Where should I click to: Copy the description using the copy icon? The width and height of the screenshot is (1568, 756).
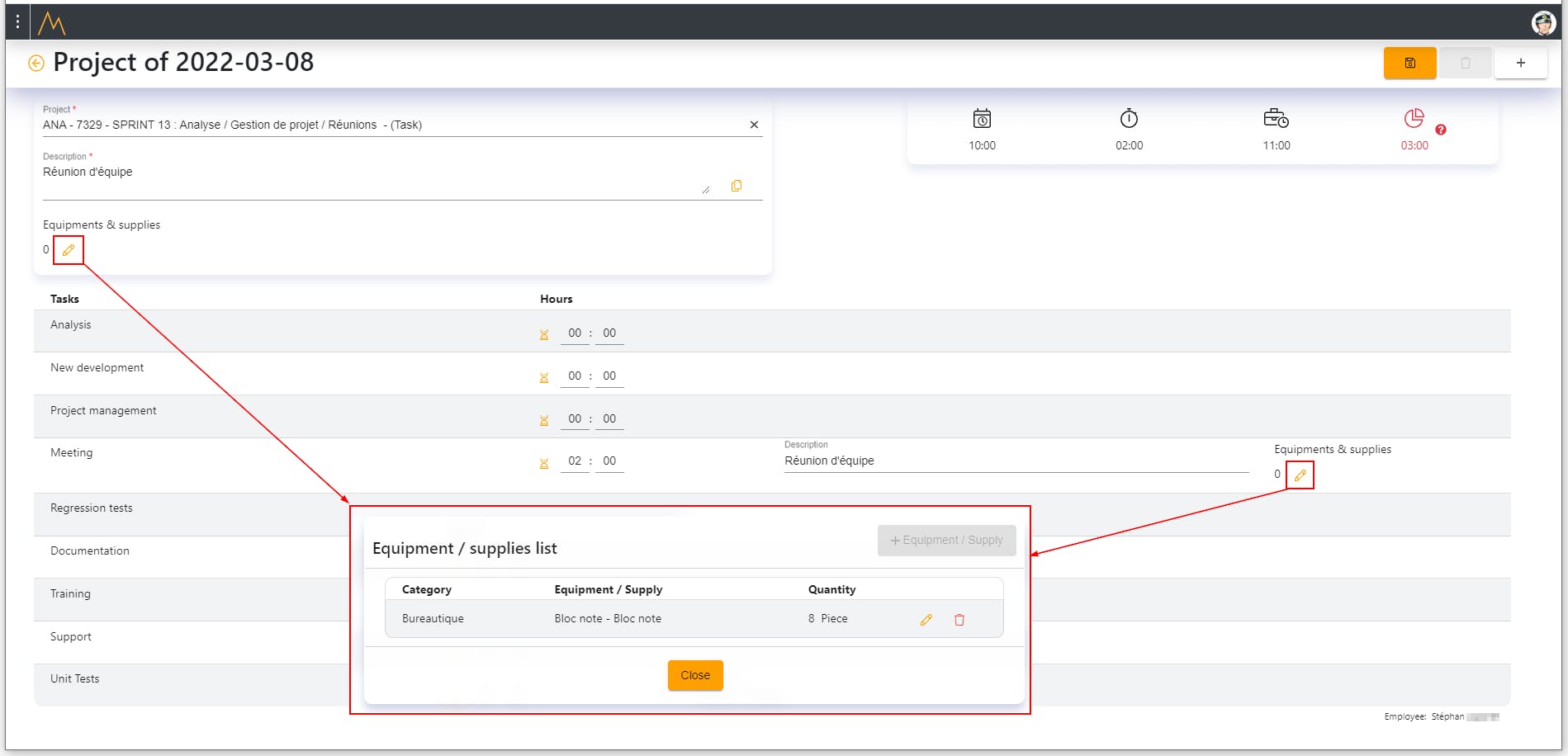coord(737,186)
